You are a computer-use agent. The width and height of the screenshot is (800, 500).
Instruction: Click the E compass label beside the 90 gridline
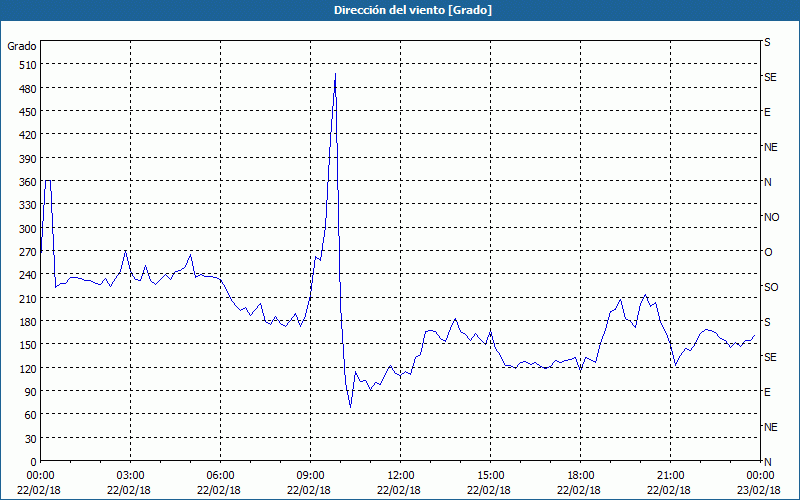tap(767, 392)
